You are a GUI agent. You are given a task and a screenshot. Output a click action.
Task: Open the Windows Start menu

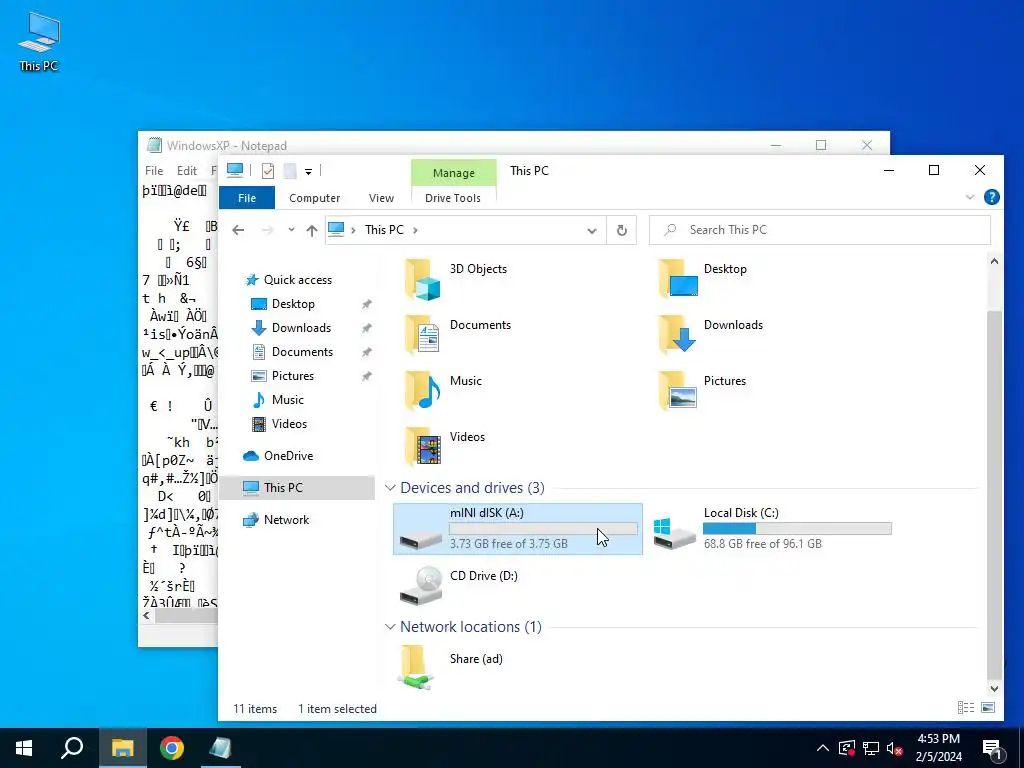pos(24,748)
